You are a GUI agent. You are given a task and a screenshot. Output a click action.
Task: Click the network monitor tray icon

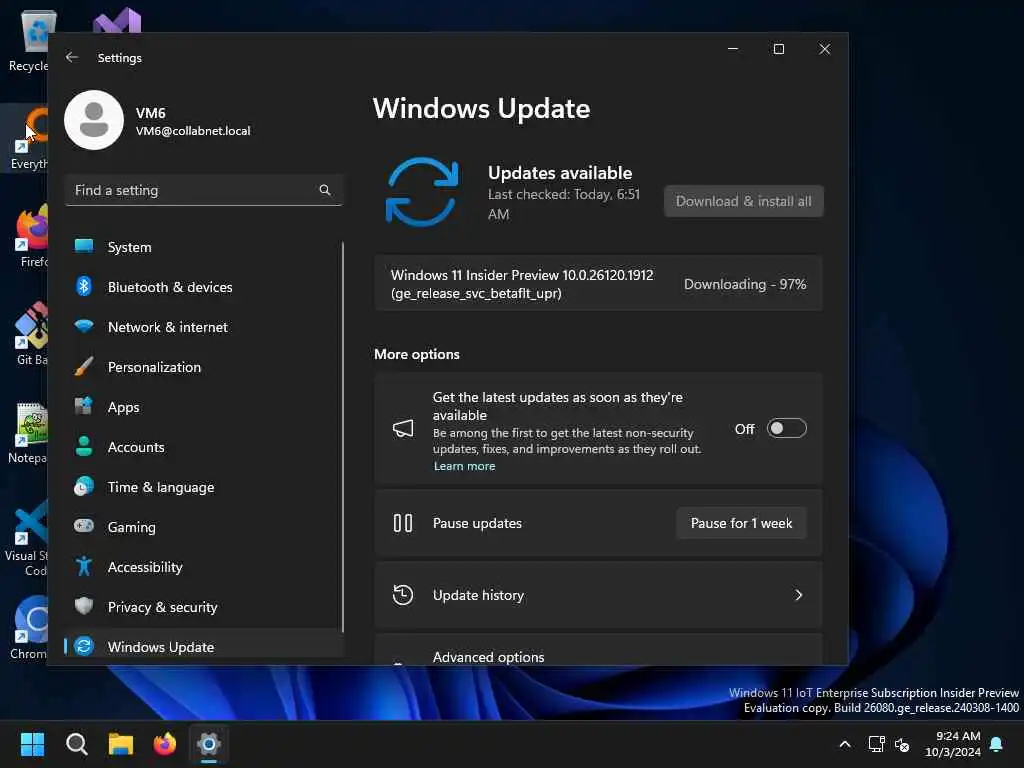[876, 744]
